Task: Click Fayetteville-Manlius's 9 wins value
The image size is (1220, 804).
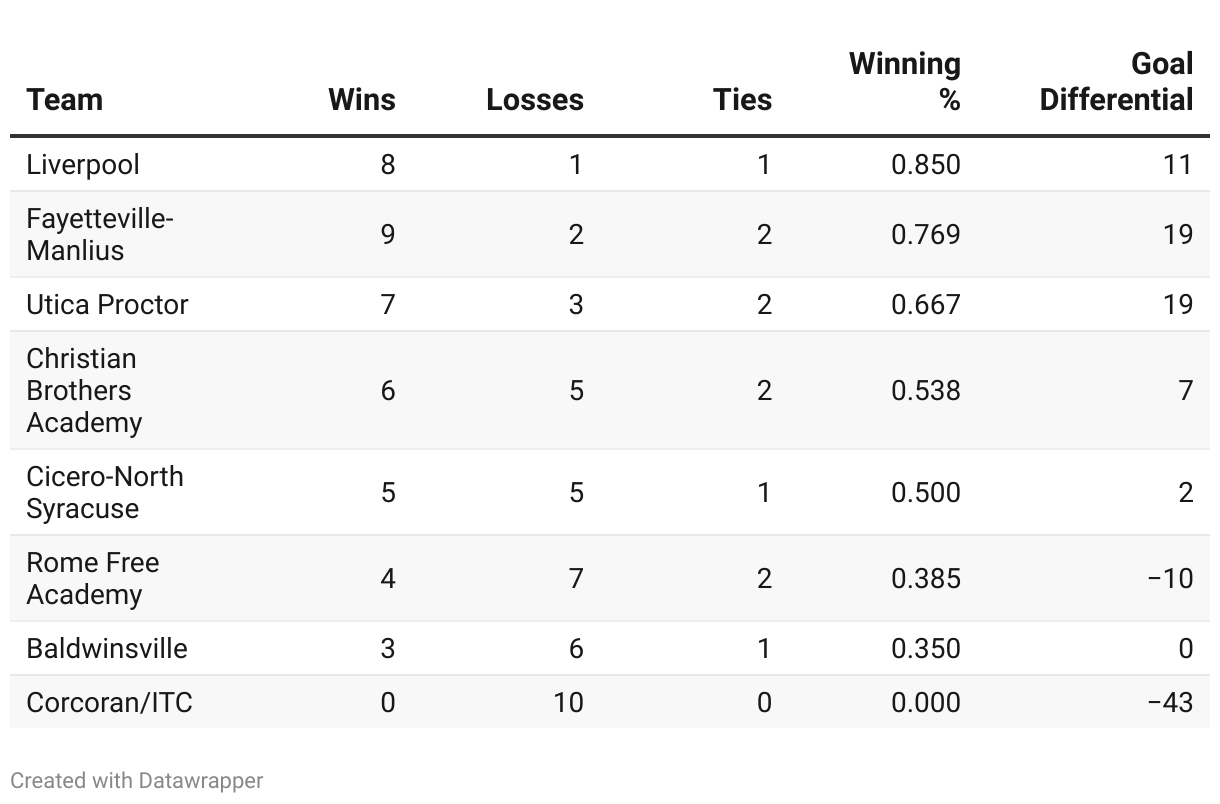Action: [387, 234]
